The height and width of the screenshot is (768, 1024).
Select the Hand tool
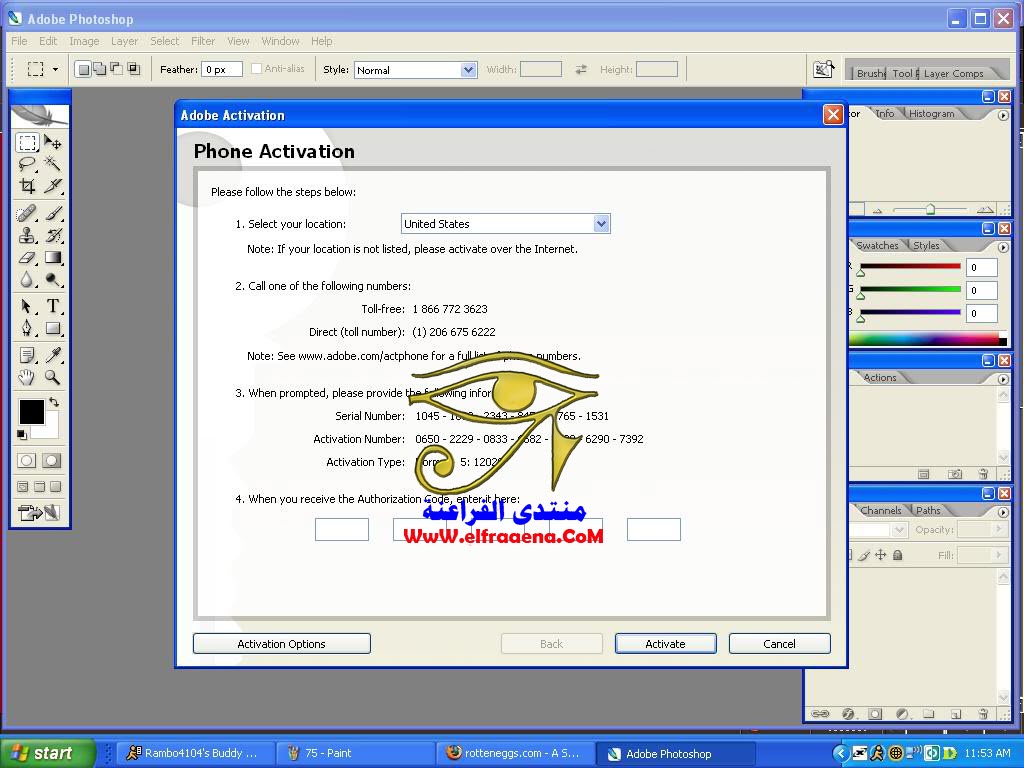pyautogui.click(x=27, y=377)
